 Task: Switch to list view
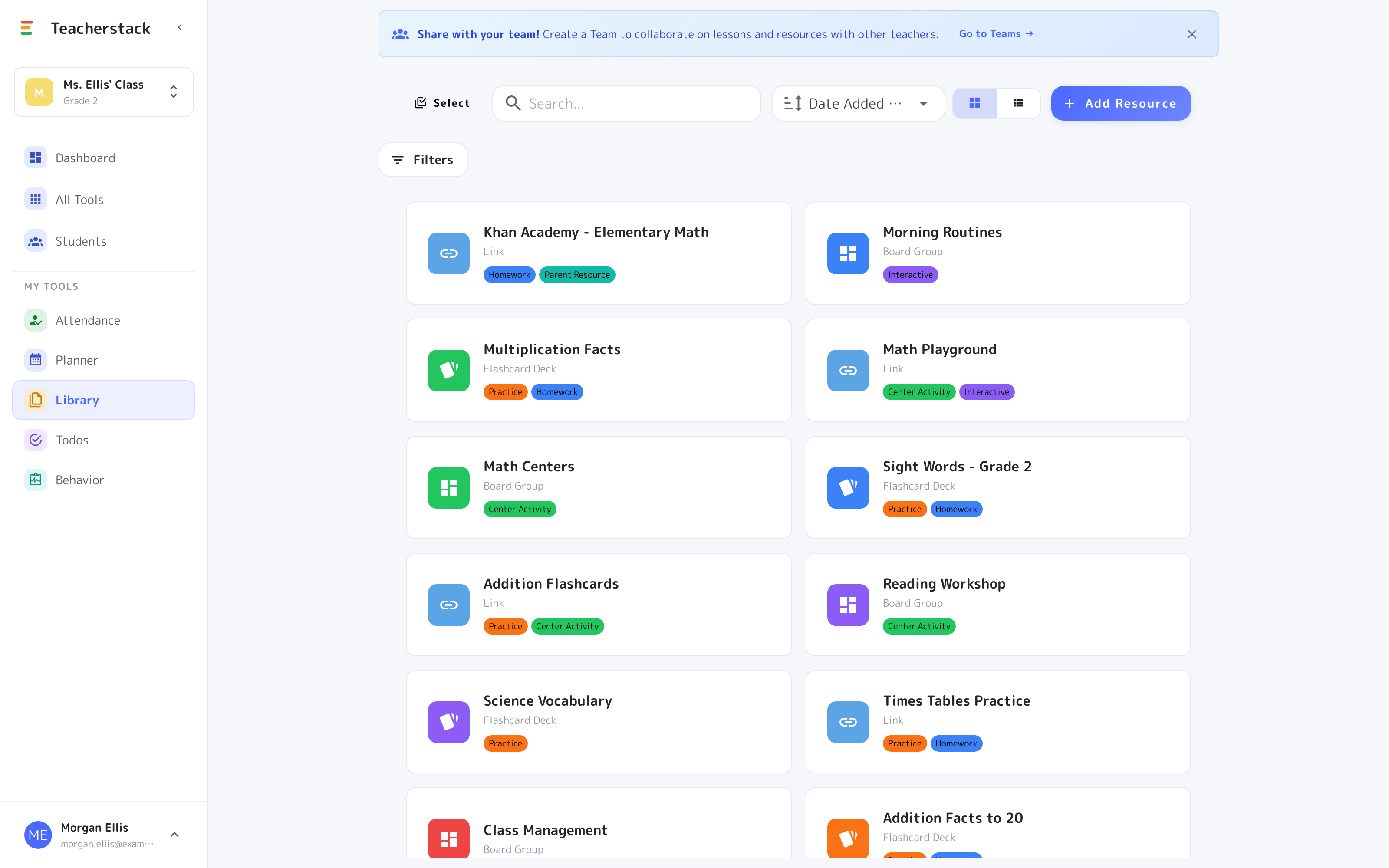click(1018, 103)
